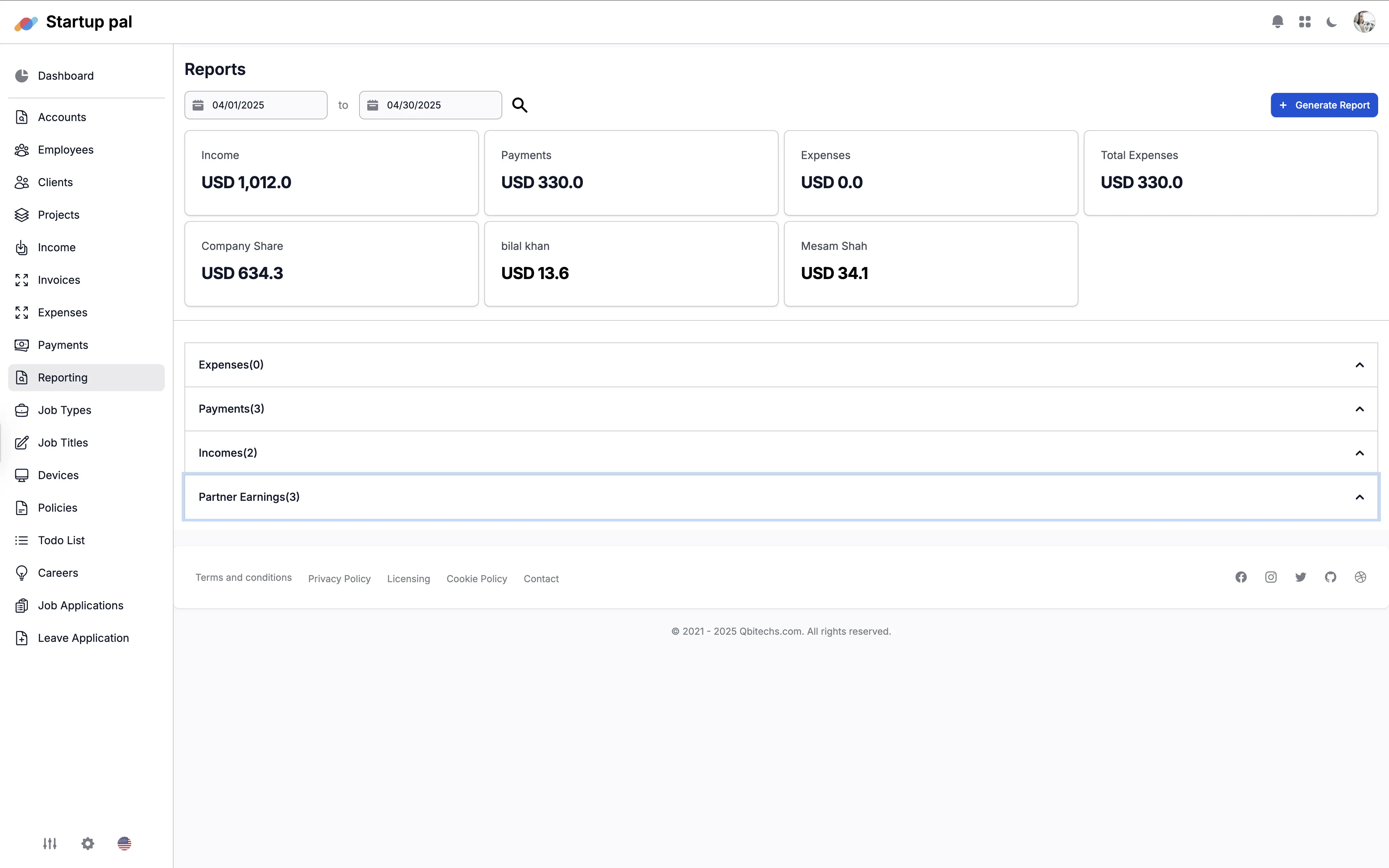Open the notifications bell icon
This screenshot has height=868, width=1389.
tap(1277, 22)
